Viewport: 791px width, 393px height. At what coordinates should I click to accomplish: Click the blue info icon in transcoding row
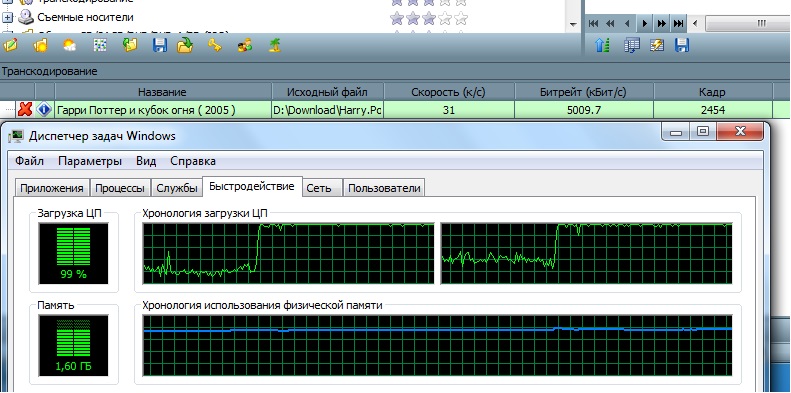click(x=44, y=109)
